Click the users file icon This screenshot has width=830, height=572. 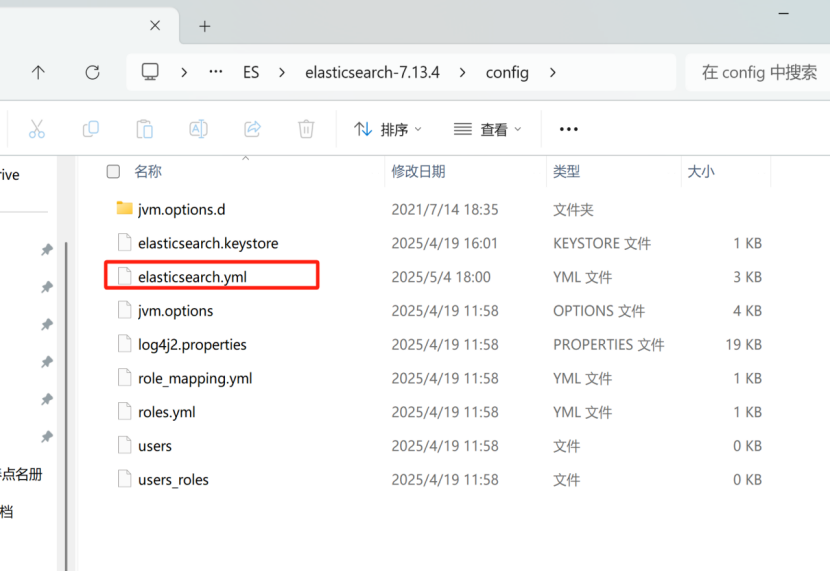pos(124,445)
